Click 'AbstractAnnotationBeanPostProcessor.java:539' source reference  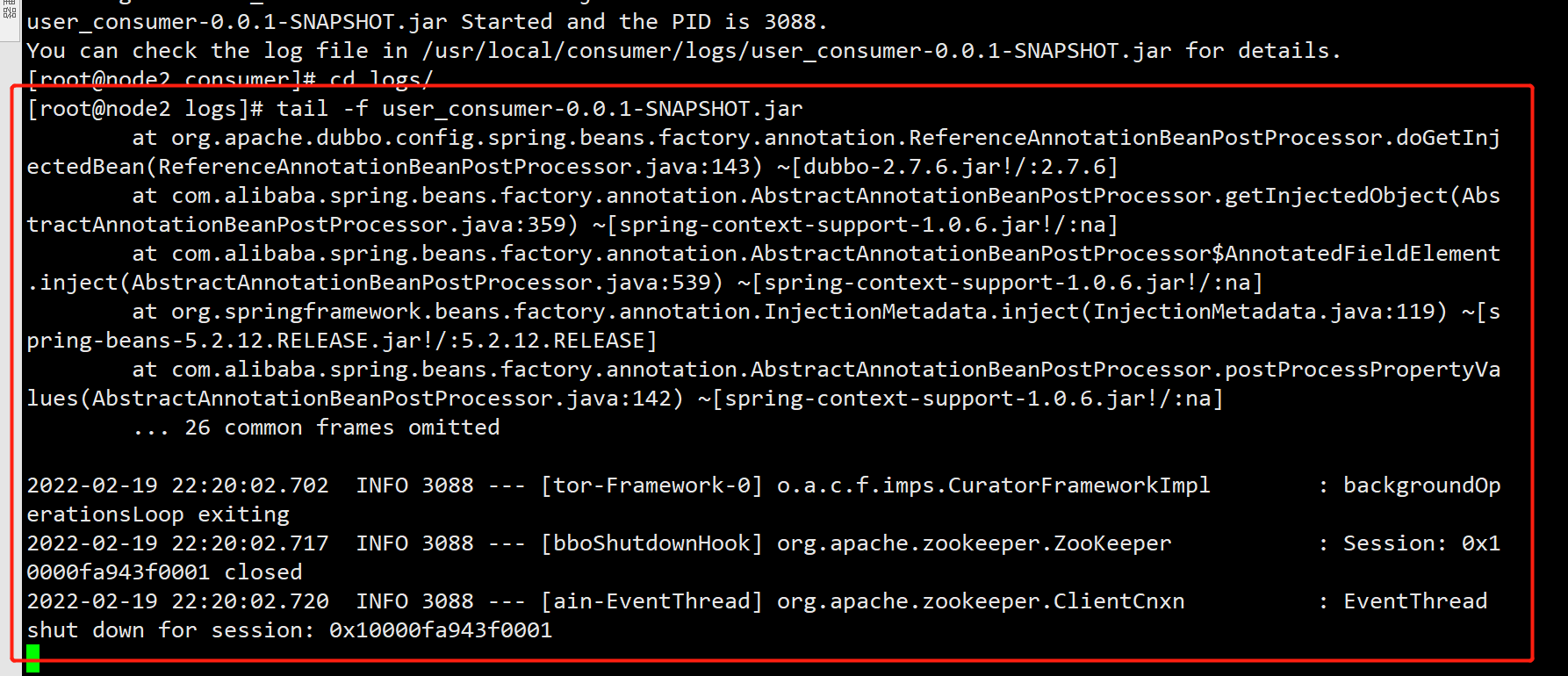421,283
